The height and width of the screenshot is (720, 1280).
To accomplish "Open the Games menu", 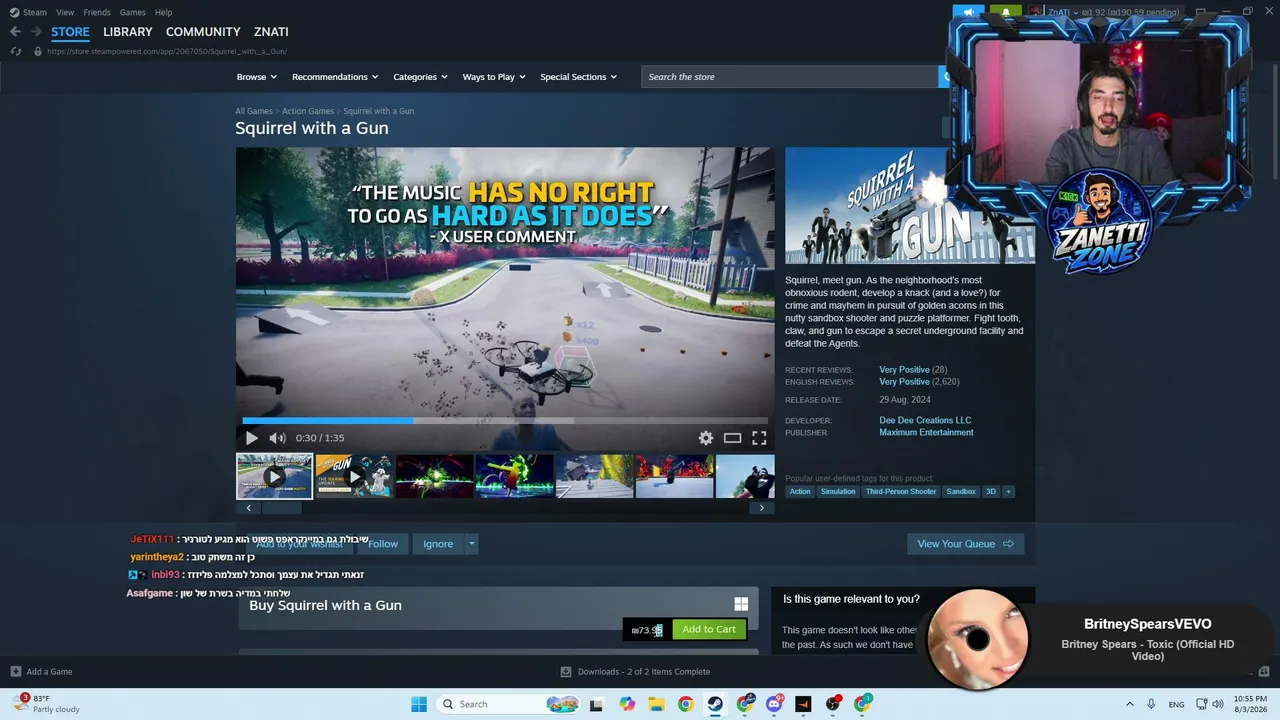I will [133, 12].
